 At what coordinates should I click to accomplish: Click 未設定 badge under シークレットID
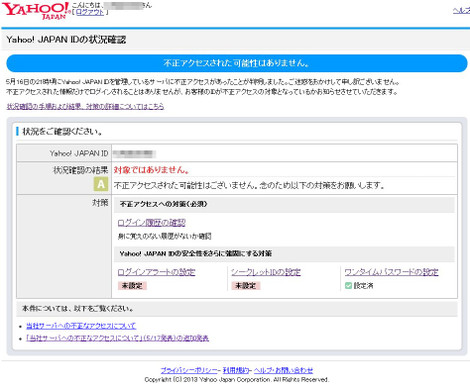(x=246, y=286)
